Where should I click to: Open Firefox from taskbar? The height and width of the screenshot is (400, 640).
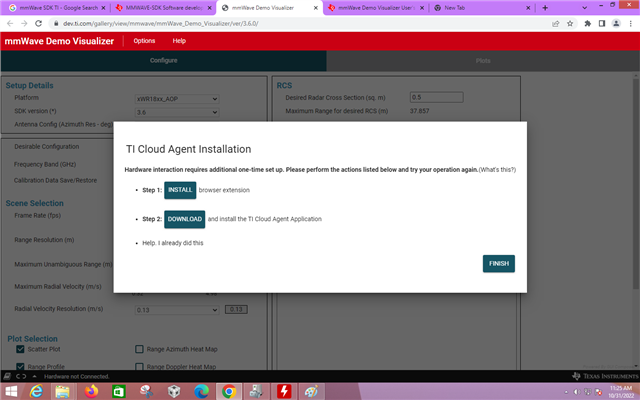pyautogui.click(x=91, y=392)
